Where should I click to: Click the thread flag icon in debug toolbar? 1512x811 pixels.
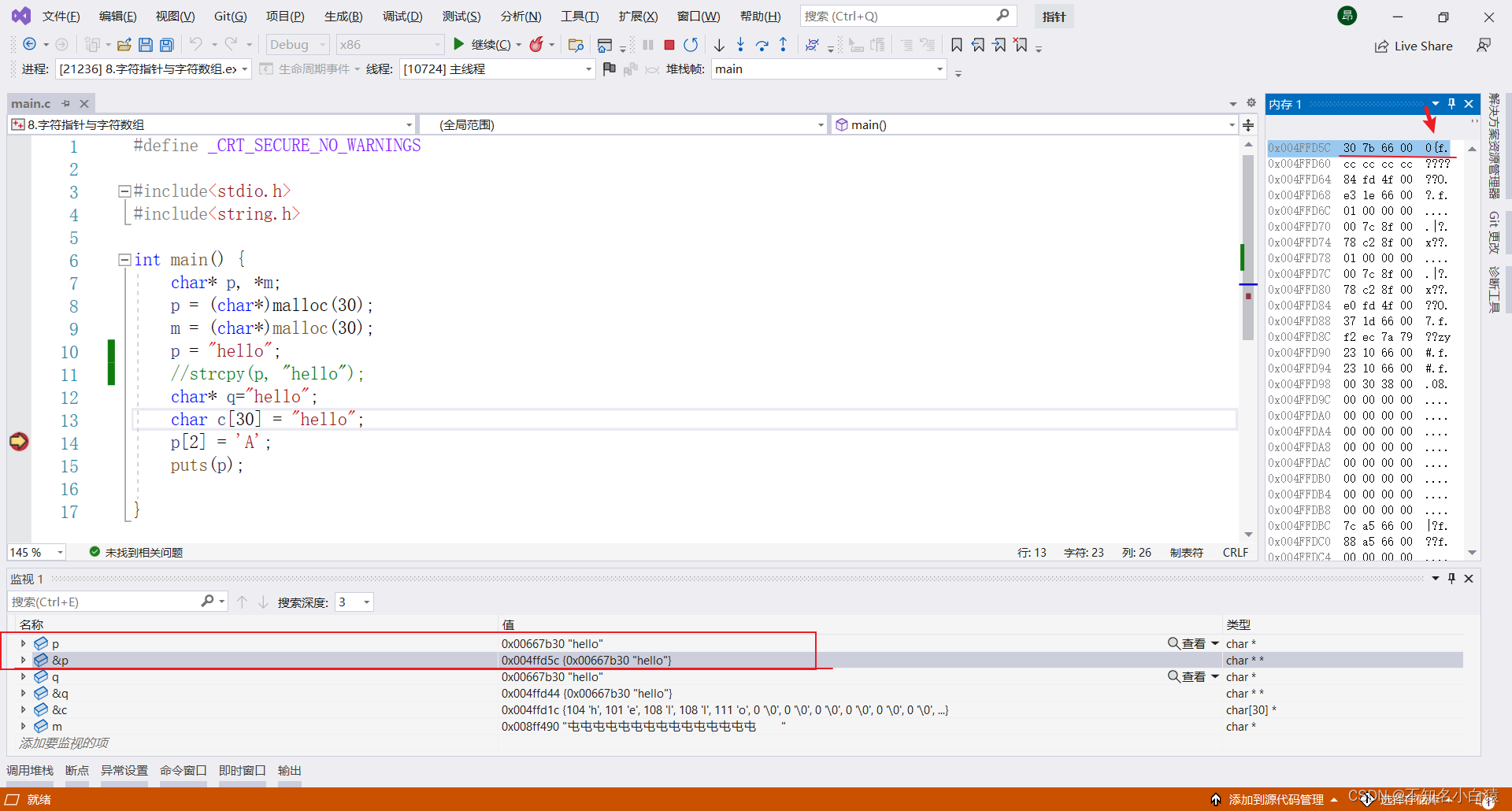coord(609,69)
